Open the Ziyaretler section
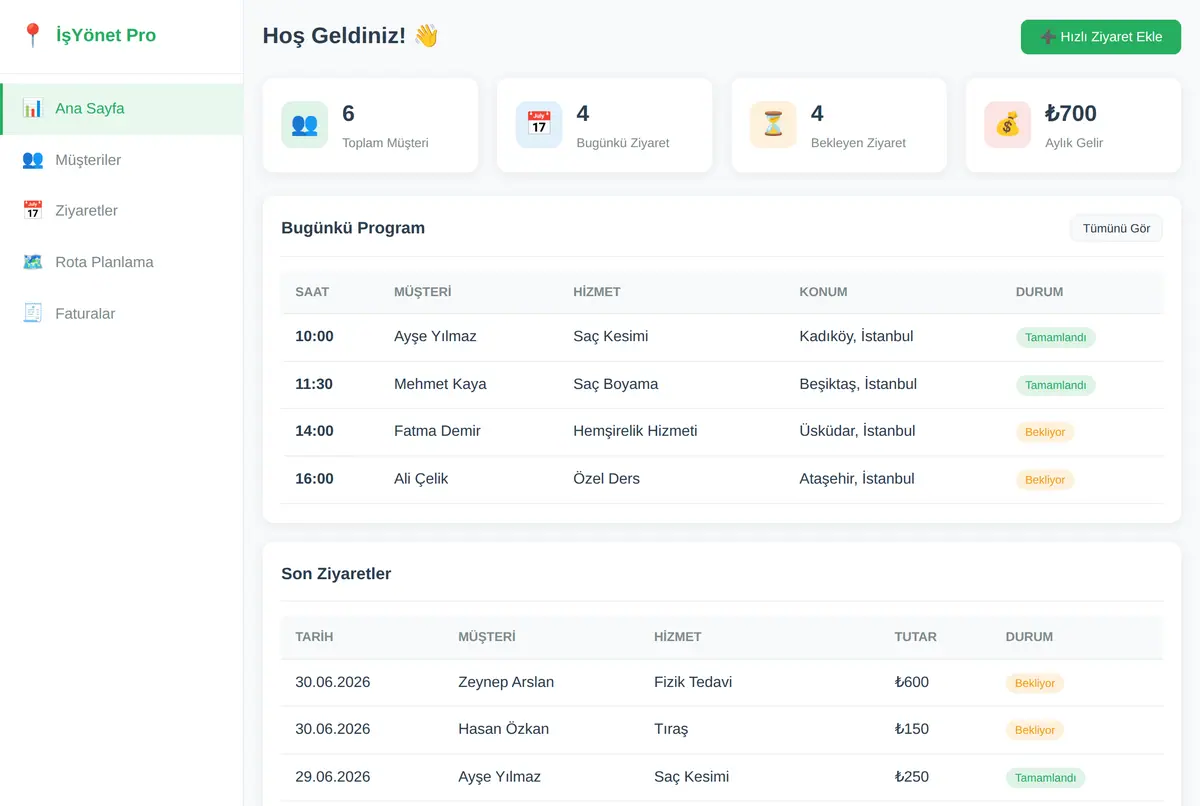1200x806 pixels. coord(122,211)
